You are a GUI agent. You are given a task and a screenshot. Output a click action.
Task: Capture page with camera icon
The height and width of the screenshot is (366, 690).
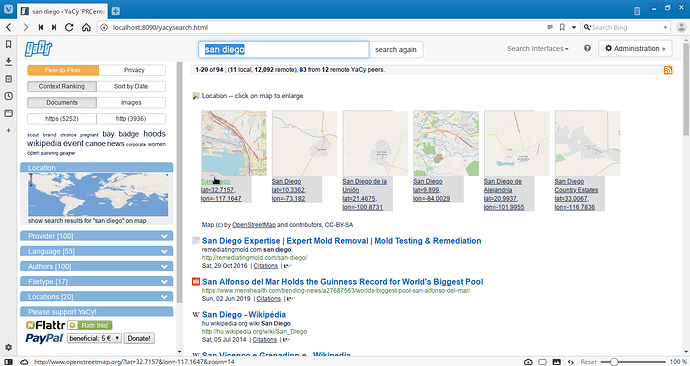[529, 362]
